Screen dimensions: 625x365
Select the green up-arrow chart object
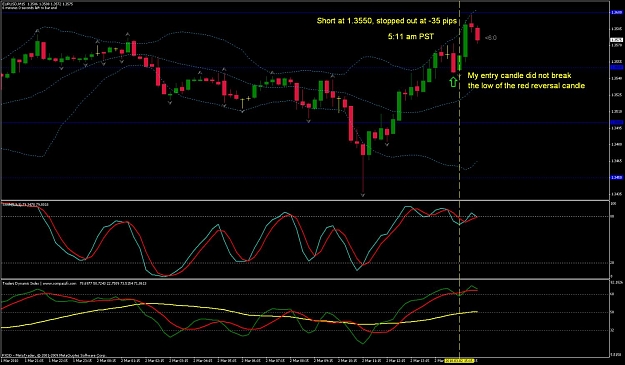click(x=453, y=82)
